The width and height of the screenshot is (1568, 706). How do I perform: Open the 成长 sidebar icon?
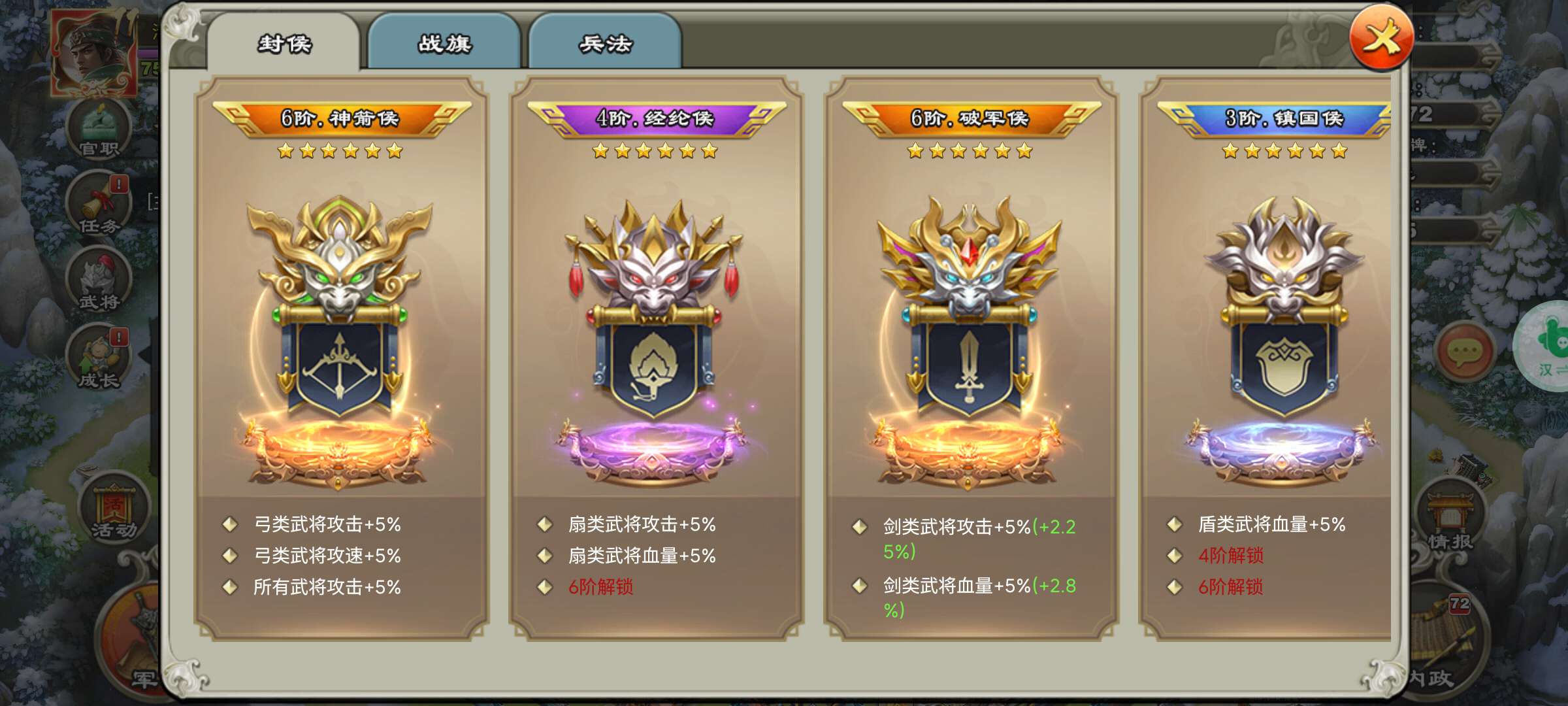point(99,357)
